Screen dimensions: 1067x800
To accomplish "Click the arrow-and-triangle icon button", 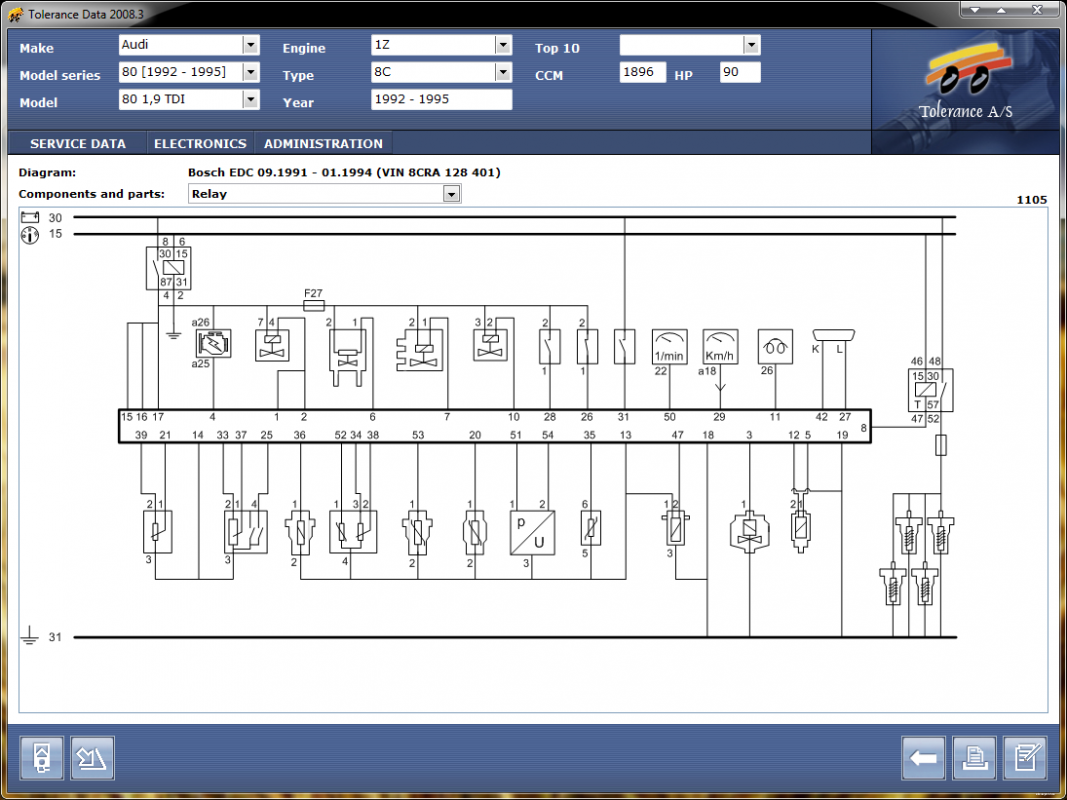I will coord(93,758).
